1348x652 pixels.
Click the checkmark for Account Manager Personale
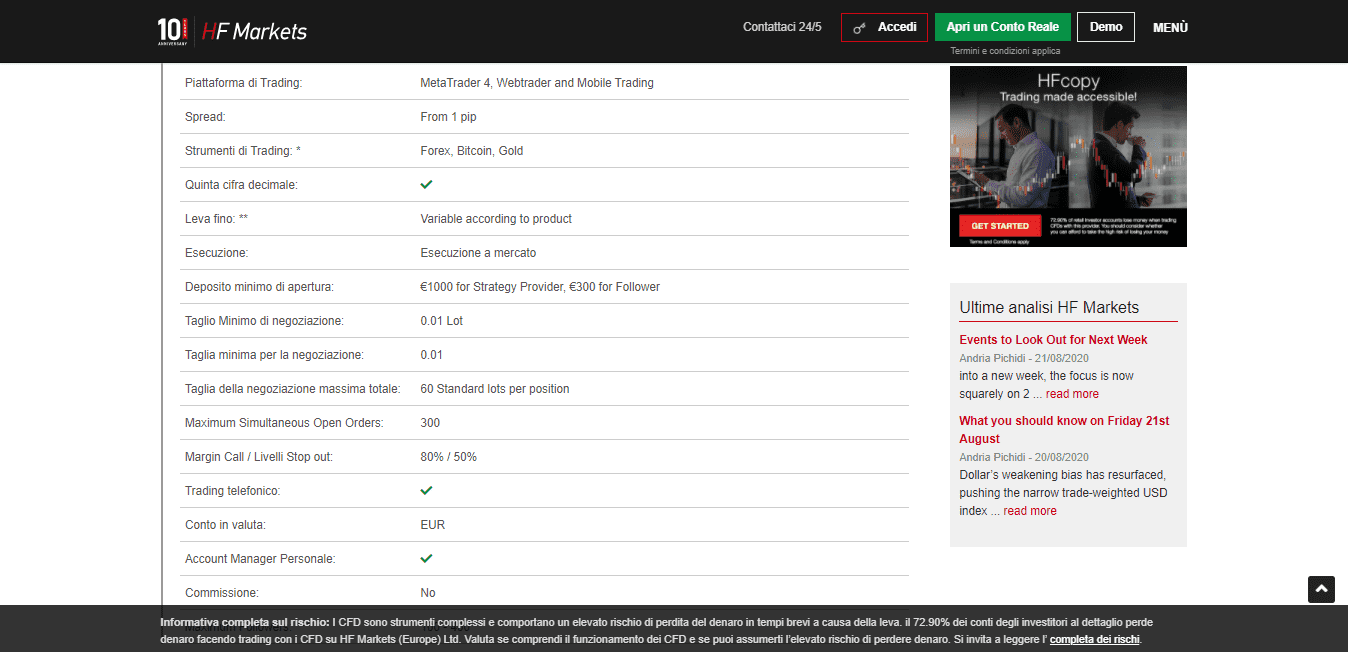click(x=426, y=558)
